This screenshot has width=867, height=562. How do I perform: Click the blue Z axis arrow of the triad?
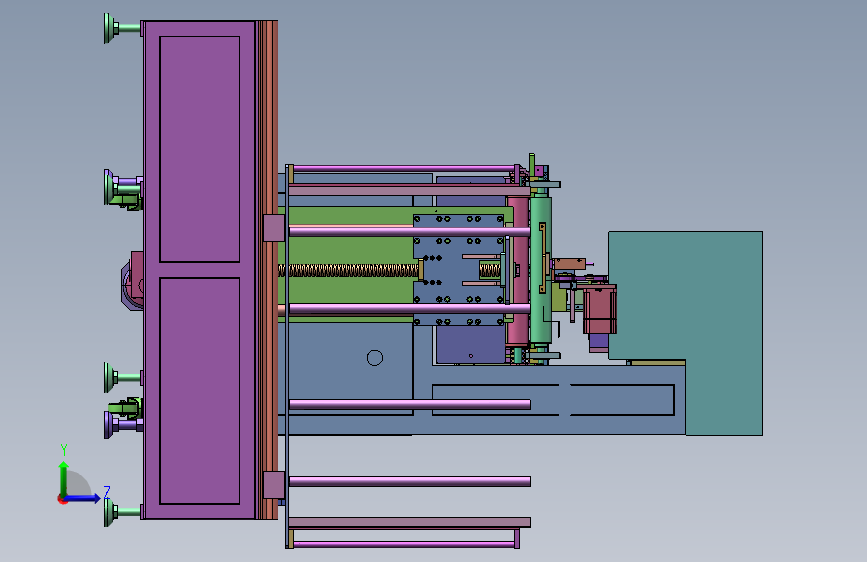click(83, 498)
